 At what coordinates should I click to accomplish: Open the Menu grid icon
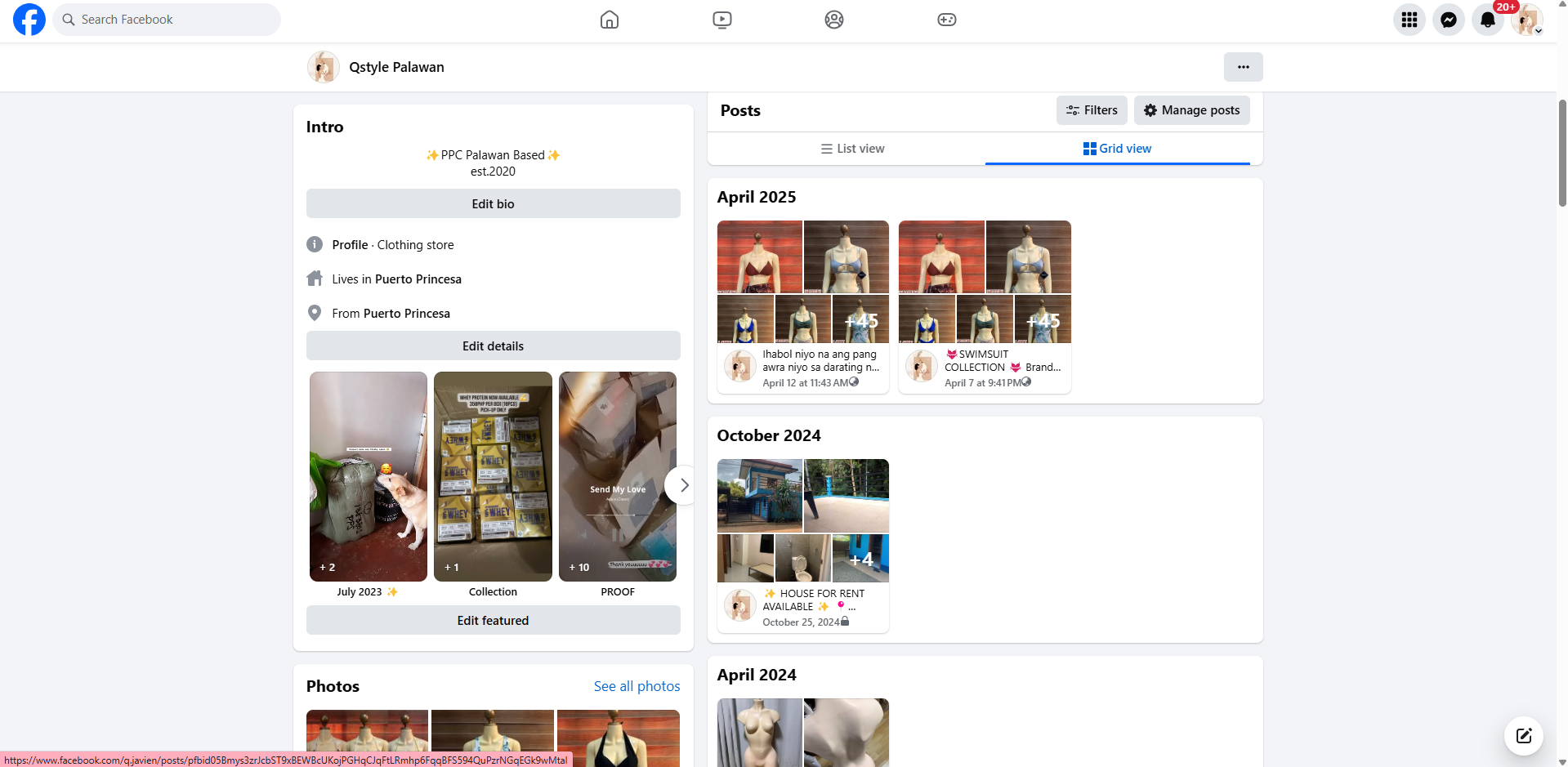1409,20
